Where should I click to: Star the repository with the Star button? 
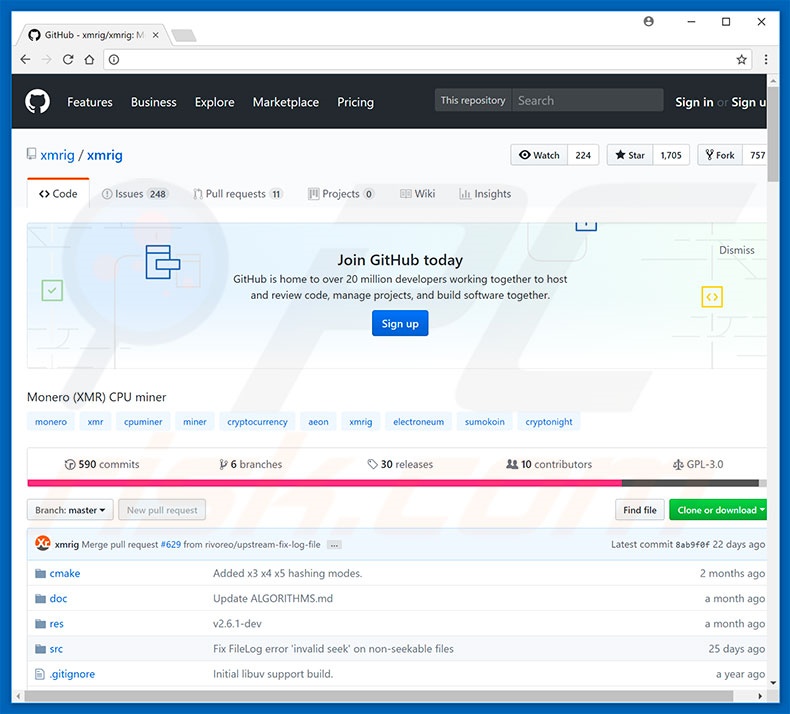tap(630, 155)
